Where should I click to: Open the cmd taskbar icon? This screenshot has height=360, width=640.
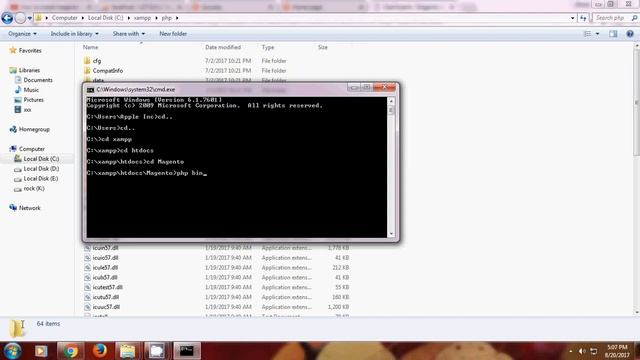coord(187,351)
